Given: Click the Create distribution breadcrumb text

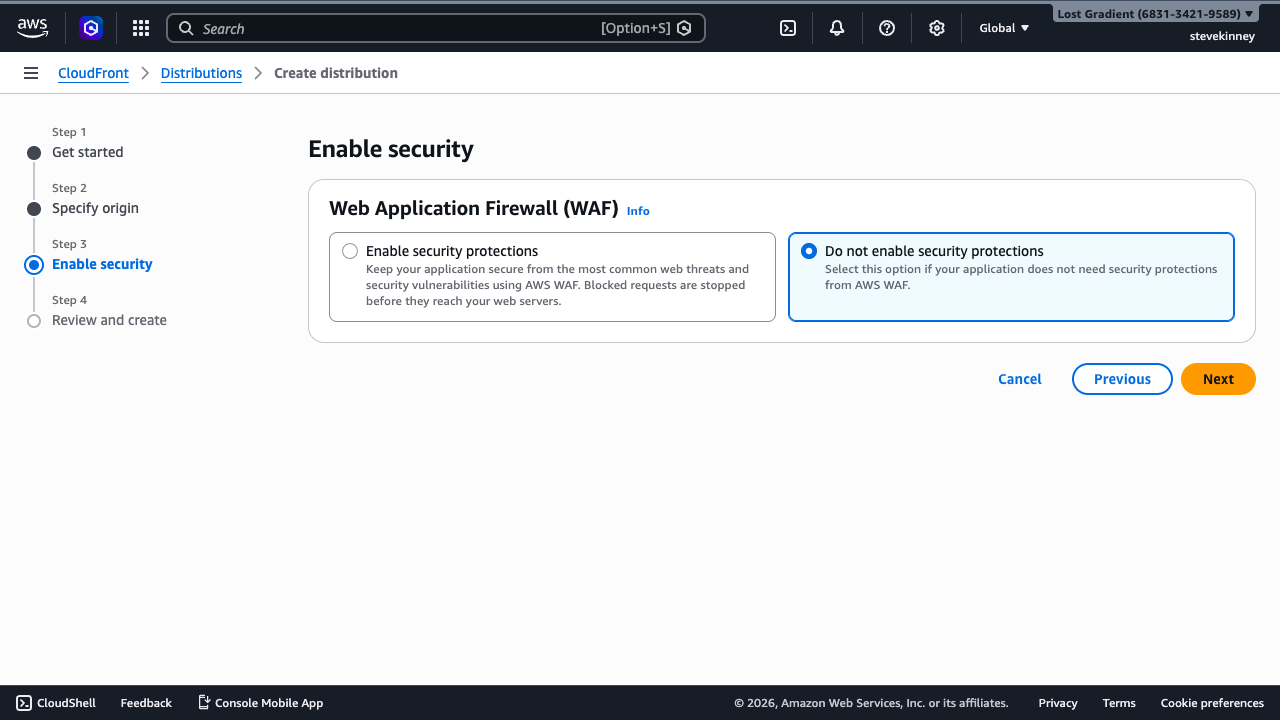Looking at the screenshot, I should pos(336,73).
